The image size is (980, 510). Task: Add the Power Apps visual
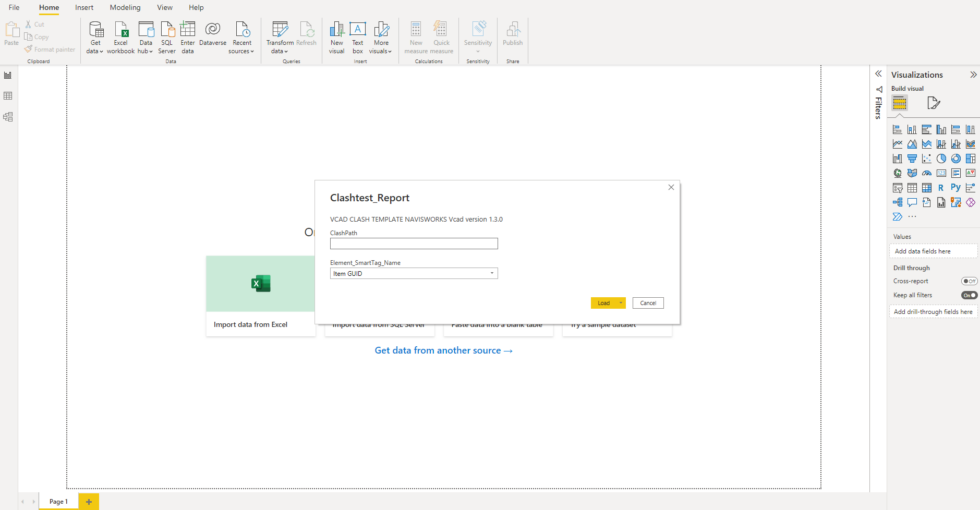970,202
